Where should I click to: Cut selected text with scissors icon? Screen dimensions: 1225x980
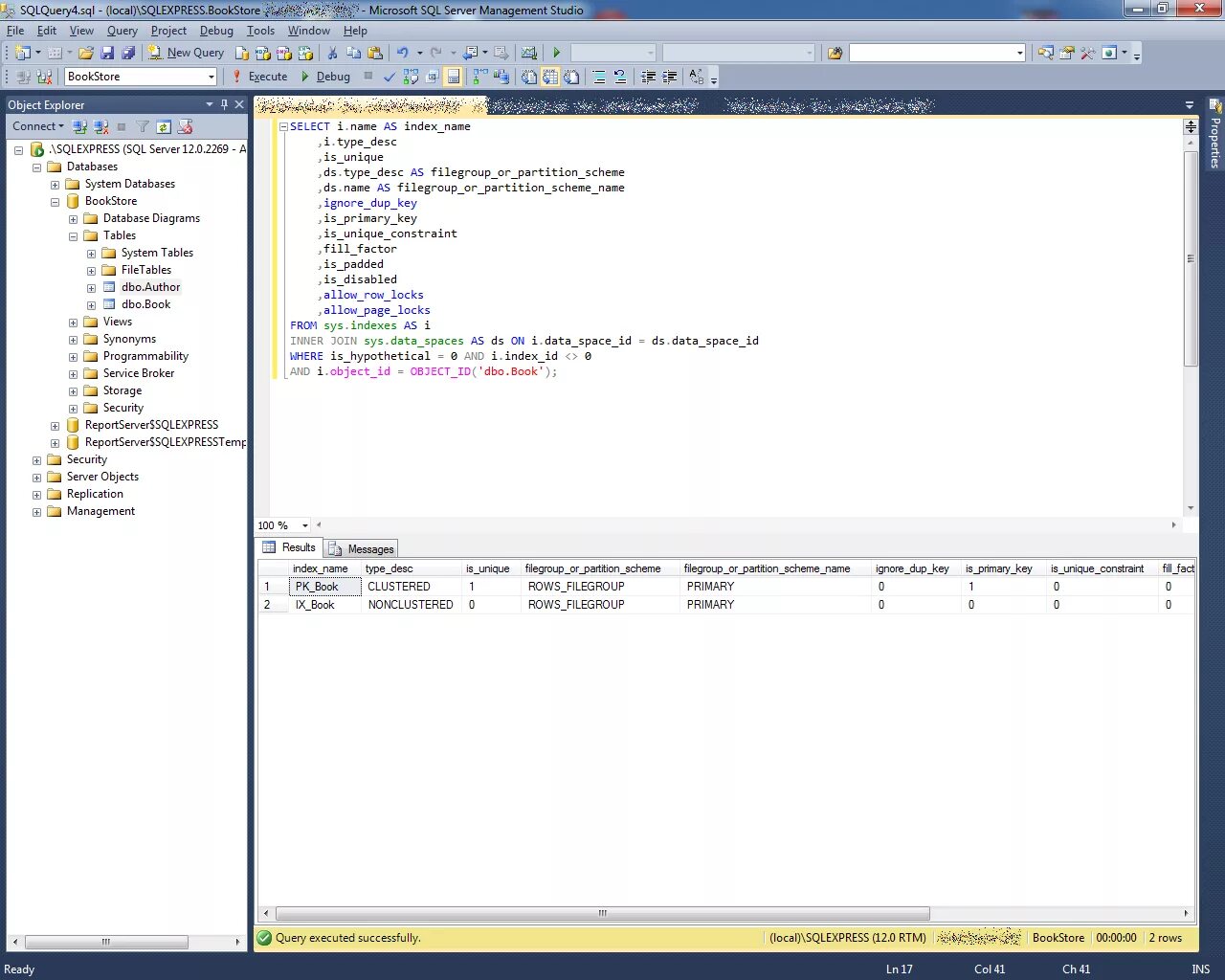tap(332, 53)
